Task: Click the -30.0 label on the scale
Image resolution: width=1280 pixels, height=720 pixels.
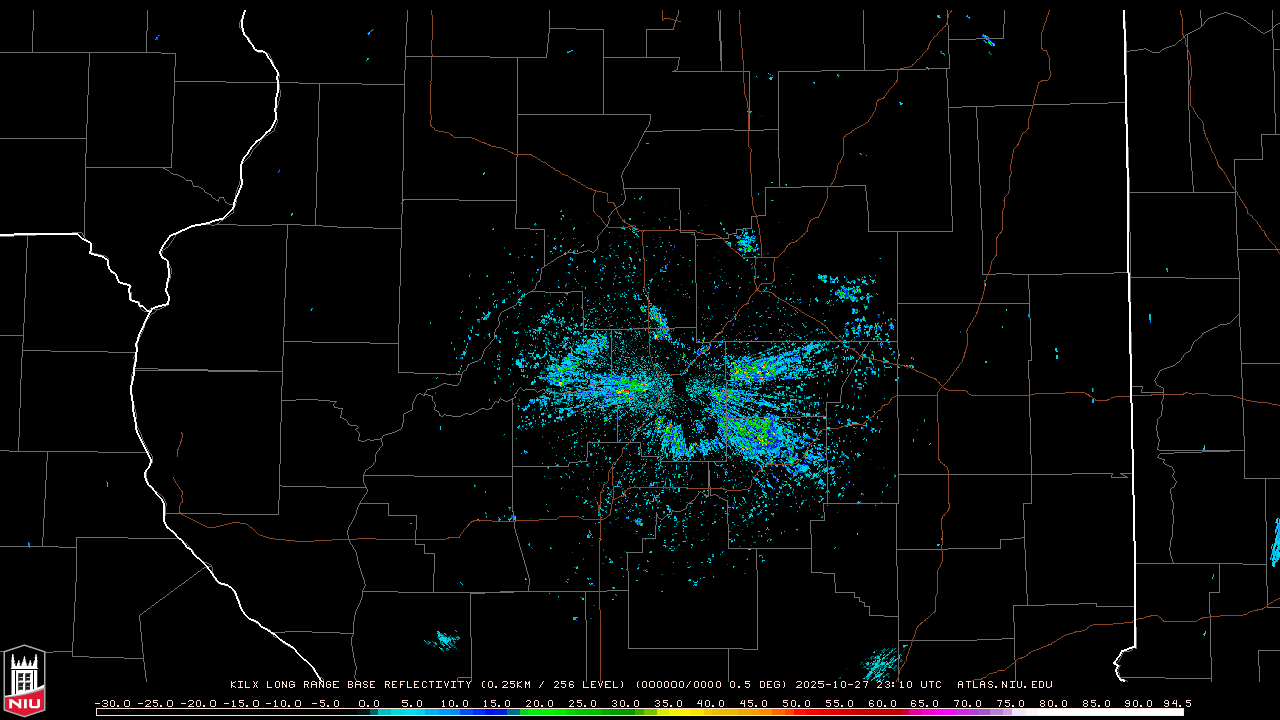Action: (112, 703)
